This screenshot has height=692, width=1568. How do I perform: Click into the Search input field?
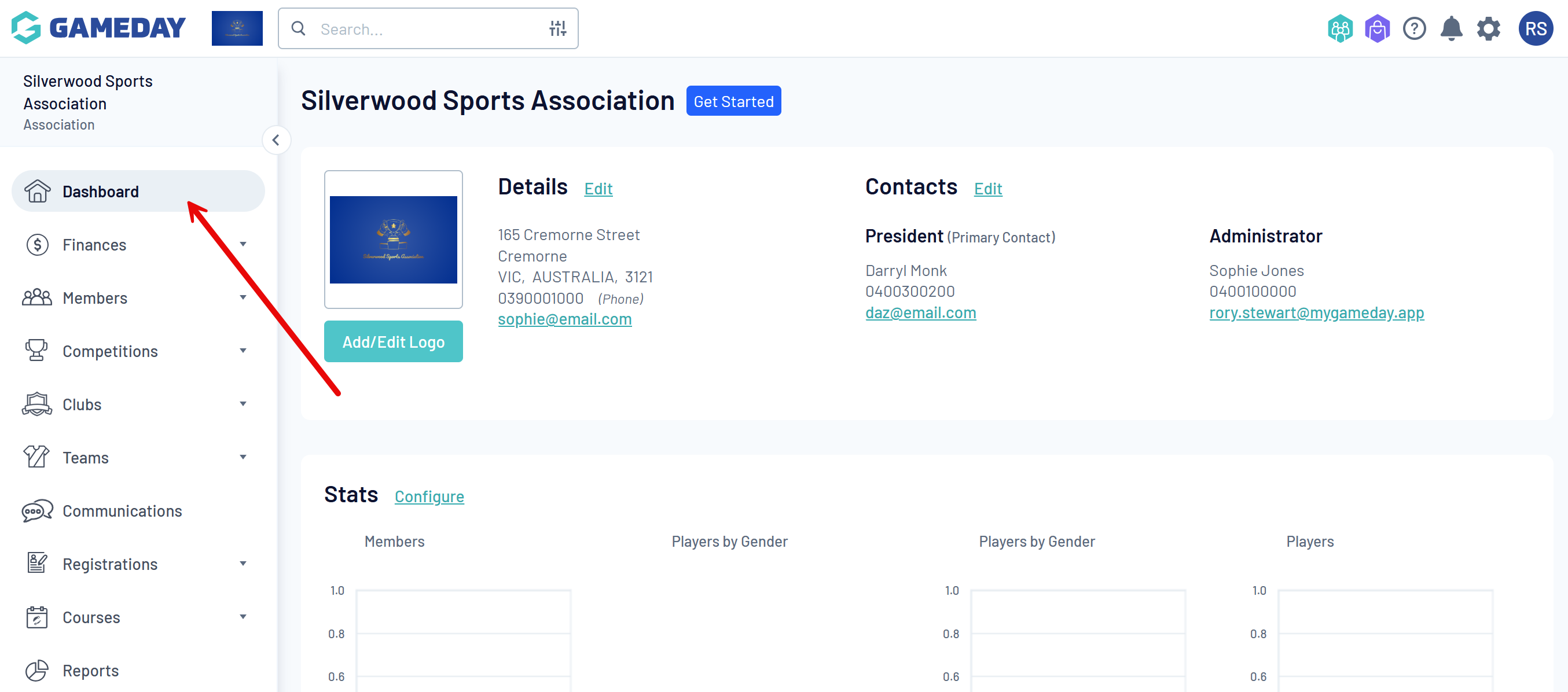(426, 28)
